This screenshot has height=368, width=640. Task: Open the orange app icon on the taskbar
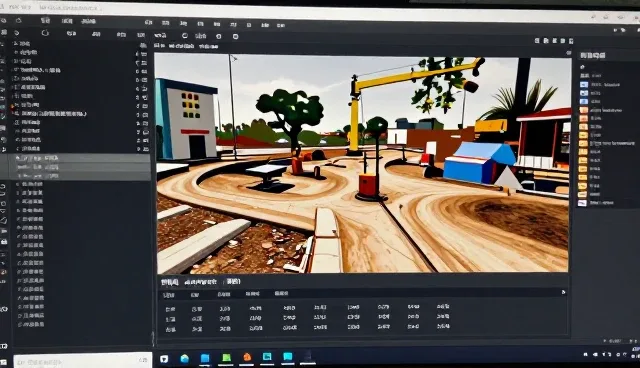(247, 357)
